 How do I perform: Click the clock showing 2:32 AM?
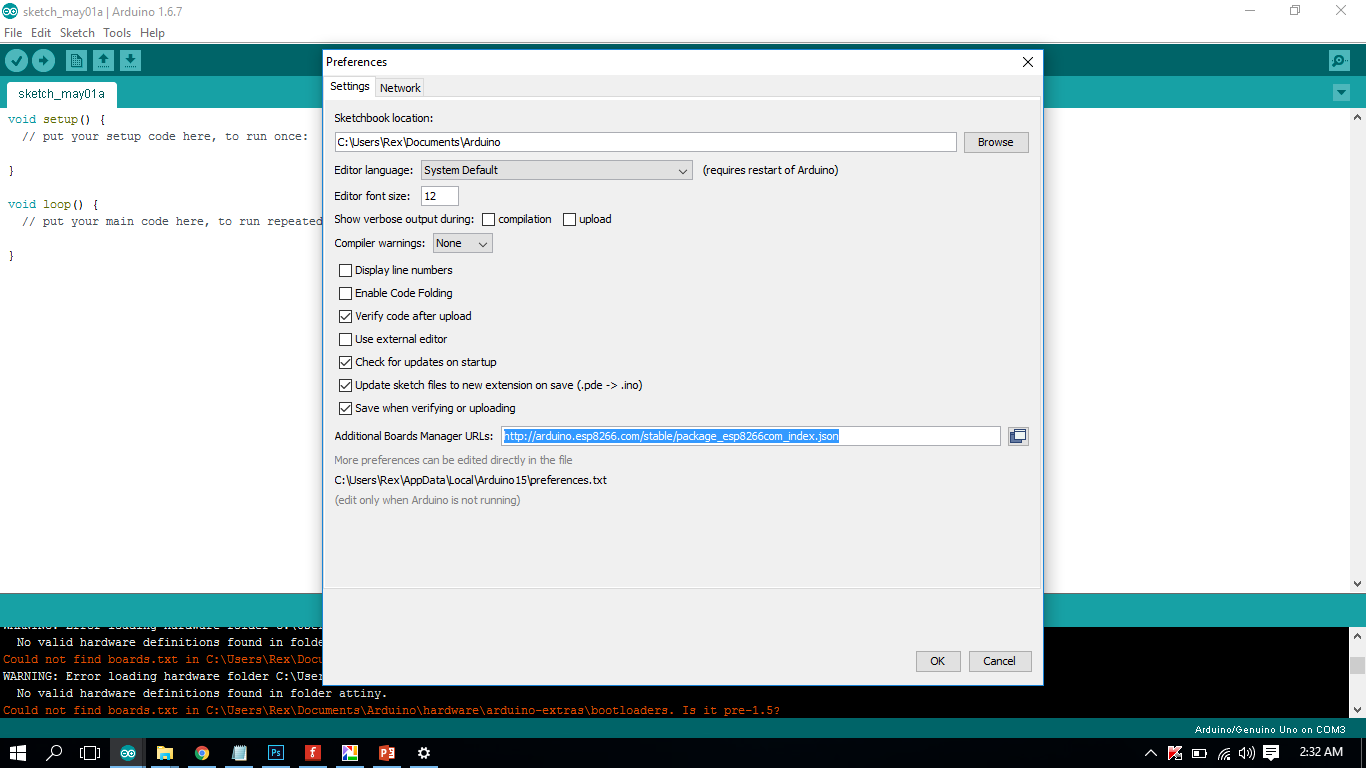(x=1321, y=752)
